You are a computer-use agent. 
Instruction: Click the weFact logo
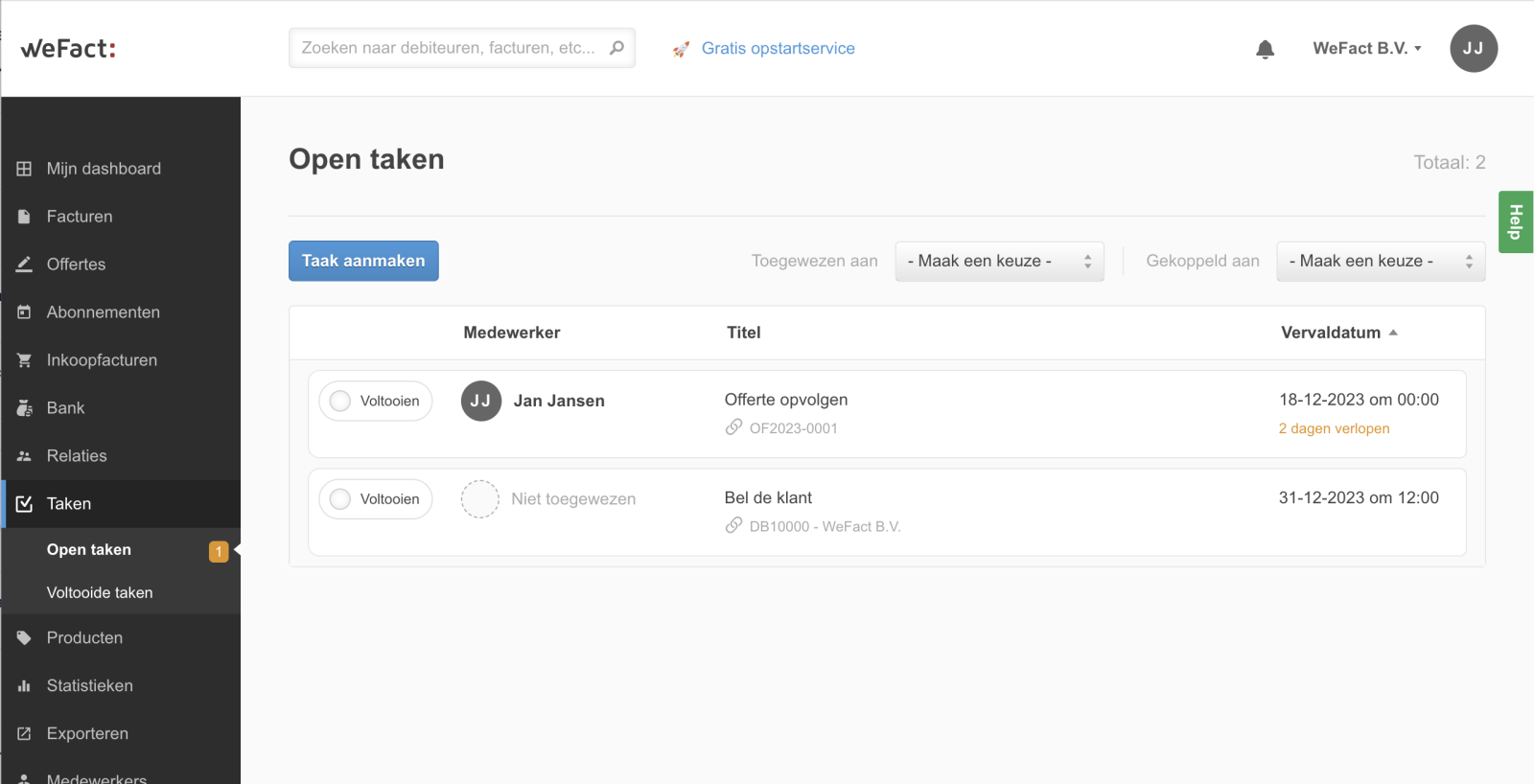pyautogui.click(x=68, y=48)
